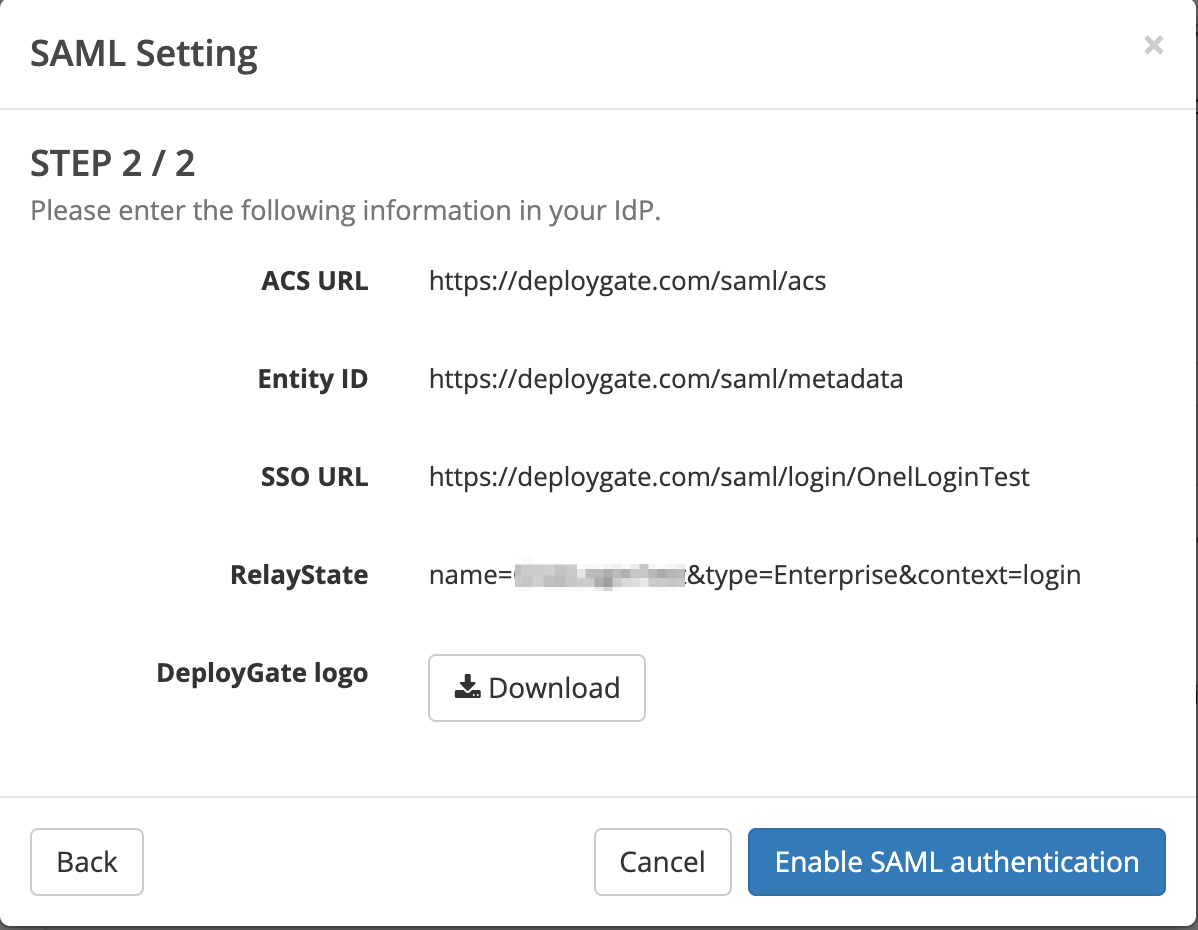Select the Entity ID metadata URL
The image size is (1198, 930).
pyautogui.click(x=666, y=379)
